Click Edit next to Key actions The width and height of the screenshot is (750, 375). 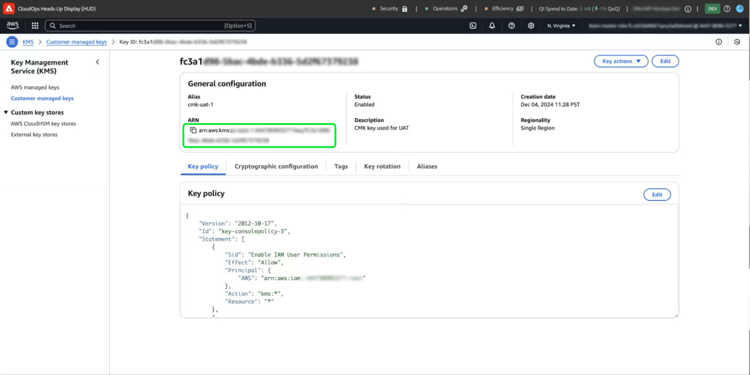coord(665,61)
